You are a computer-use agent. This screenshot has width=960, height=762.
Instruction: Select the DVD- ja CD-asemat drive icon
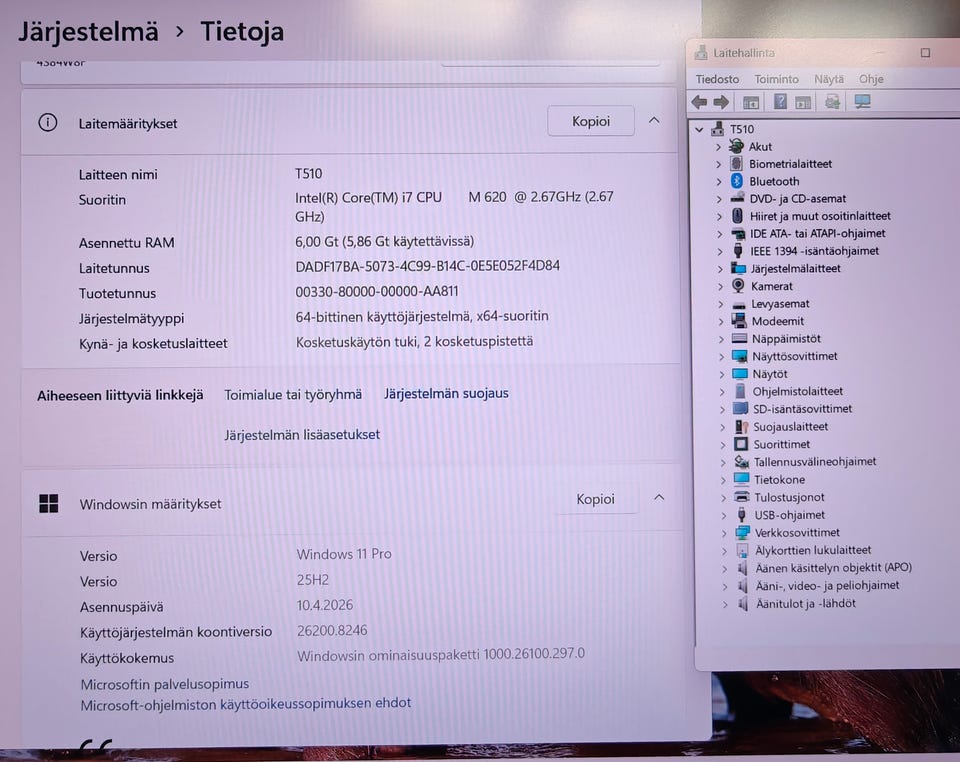[x=737, y=198]
